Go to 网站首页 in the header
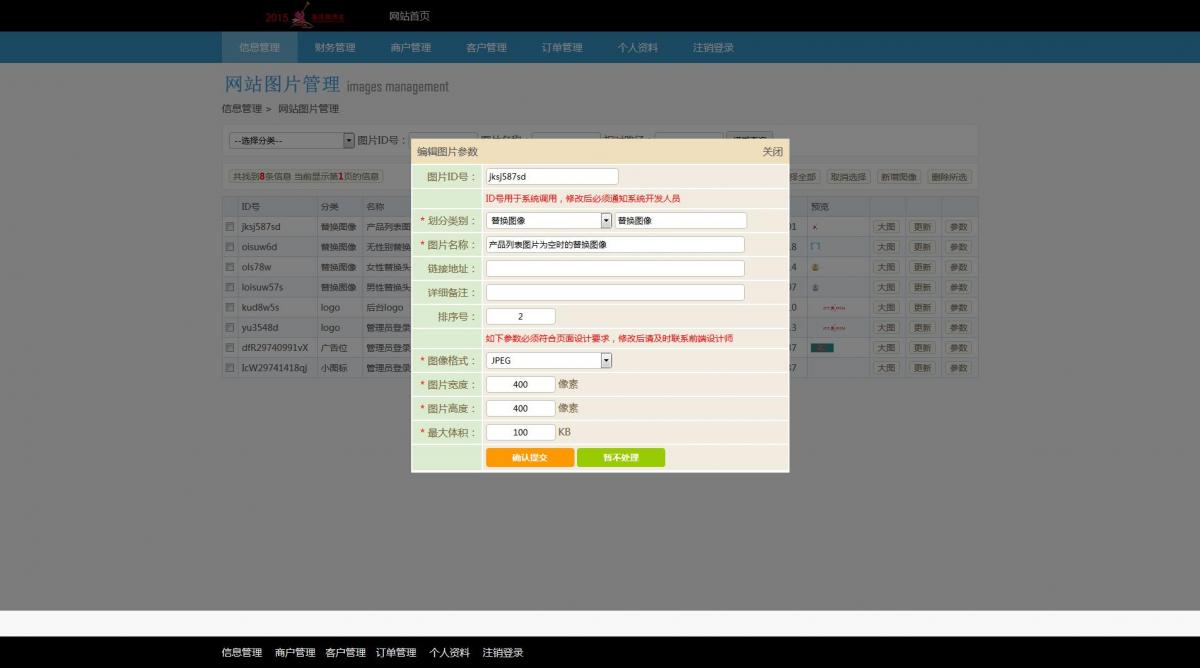This screenshot has height=668, width=1200. [410, 16]
